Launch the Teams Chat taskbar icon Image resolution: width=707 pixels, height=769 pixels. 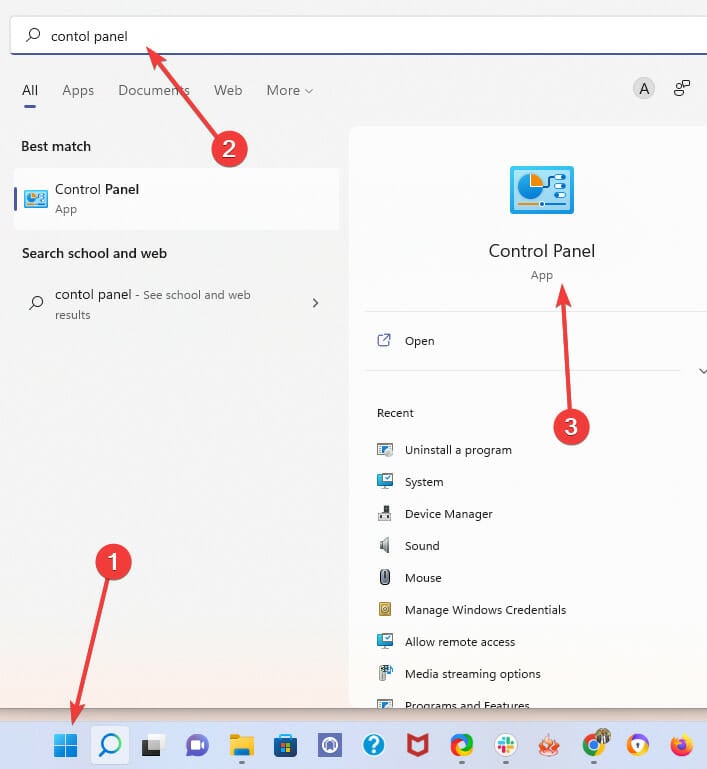tap(197, 746)
